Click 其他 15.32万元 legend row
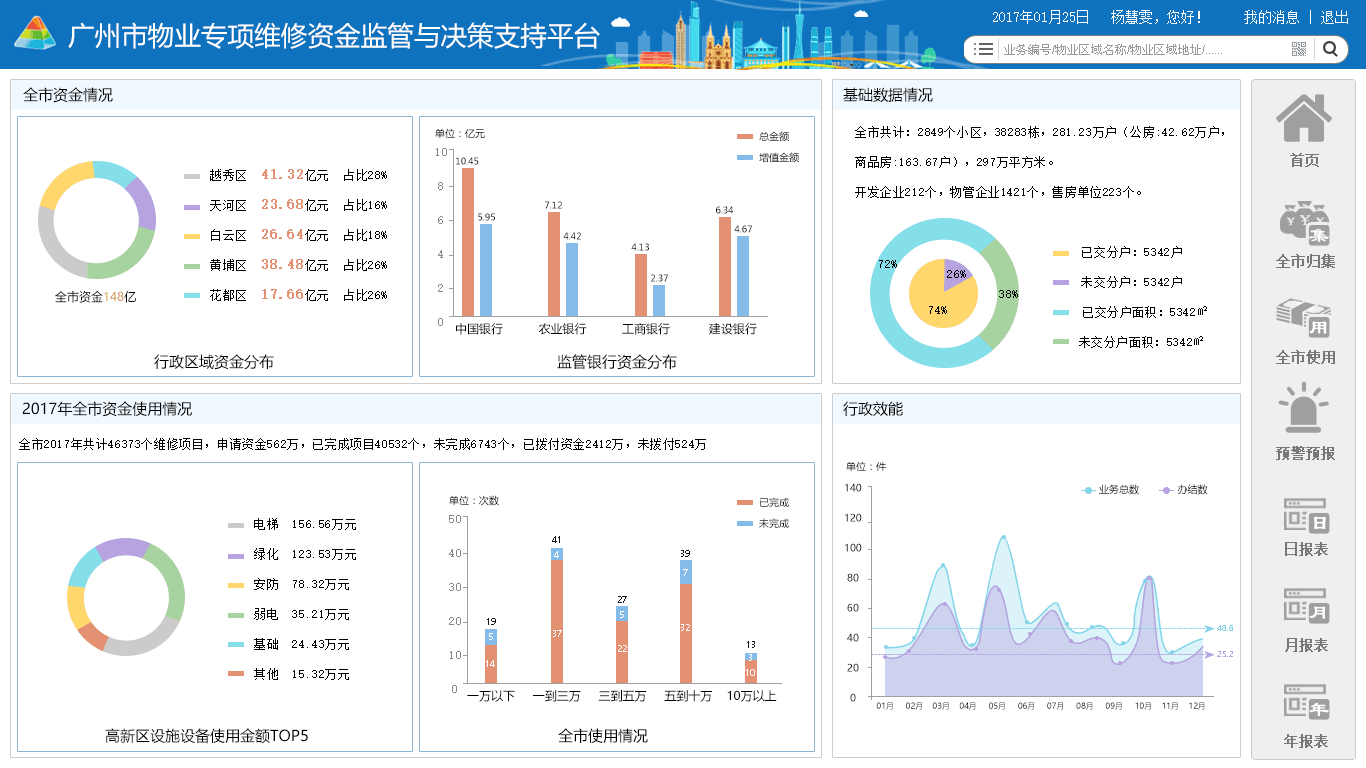Screen dimensions: 1366x768 click(289, 674)
